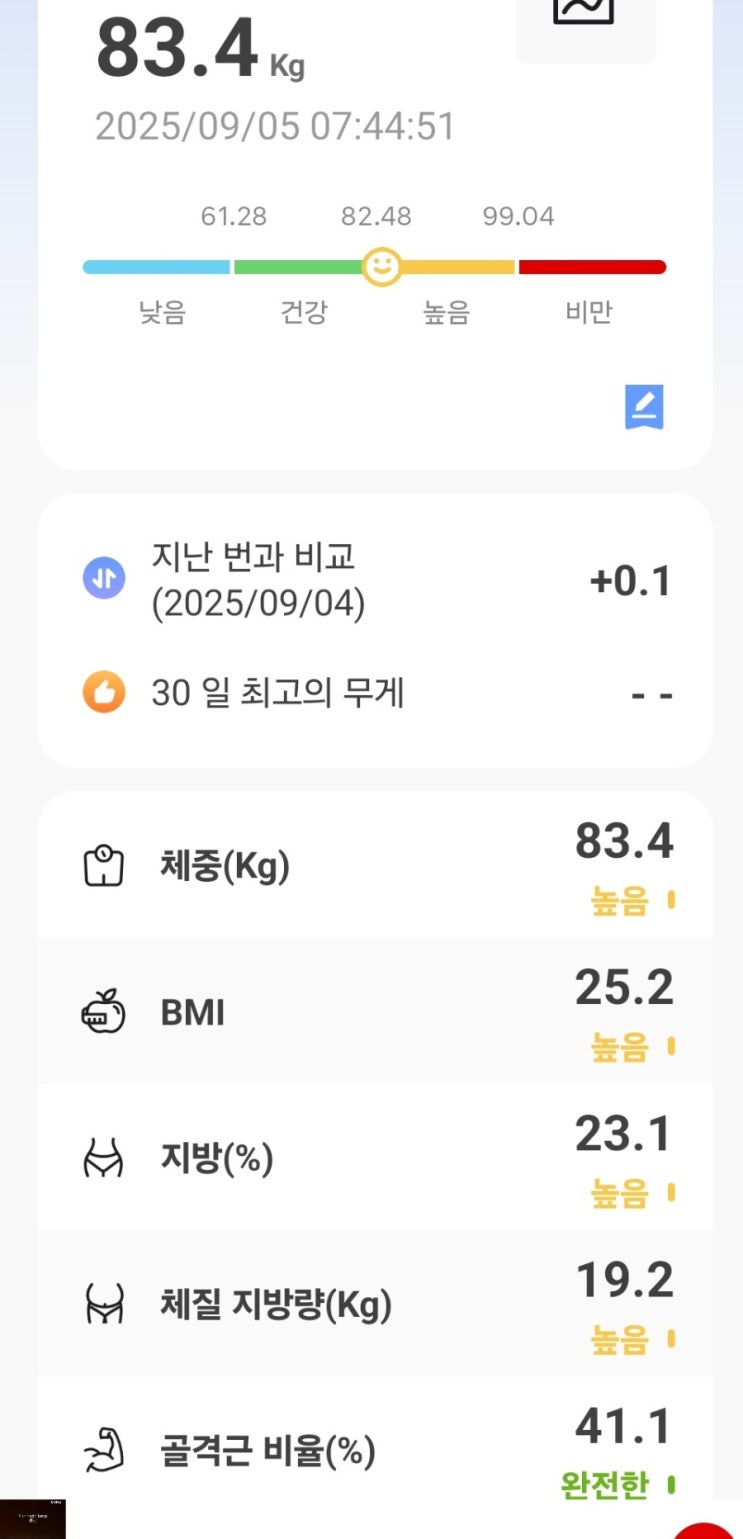
Task: Tap the smiley marker on the weight bar
Action: (x=381, y=267)
